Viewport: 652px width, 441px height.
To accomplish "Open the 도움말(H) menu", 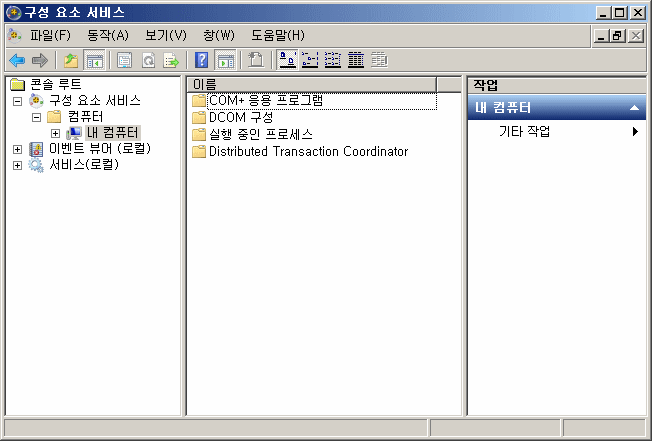I will 278,36.
